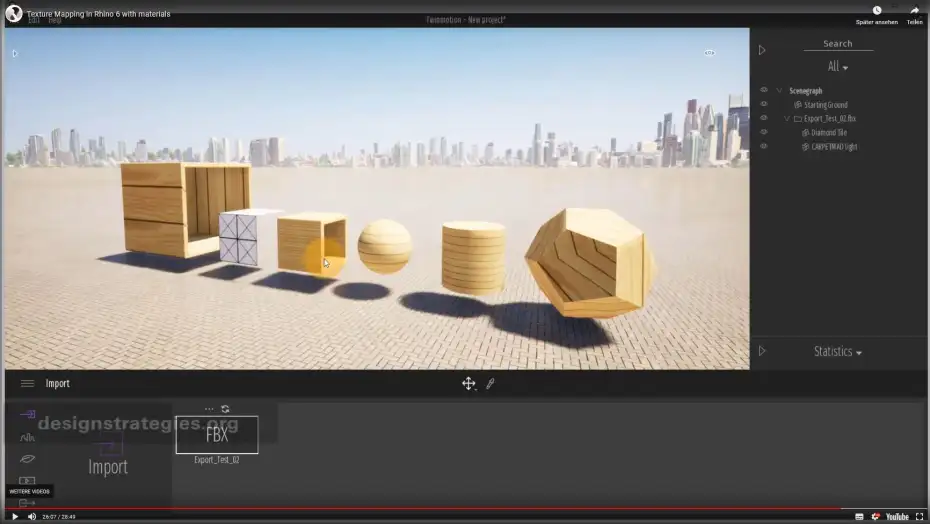This screenshot has height=524, width=930.
Task: Open the Media film icon in sidebar
Action: pos(27,480)
